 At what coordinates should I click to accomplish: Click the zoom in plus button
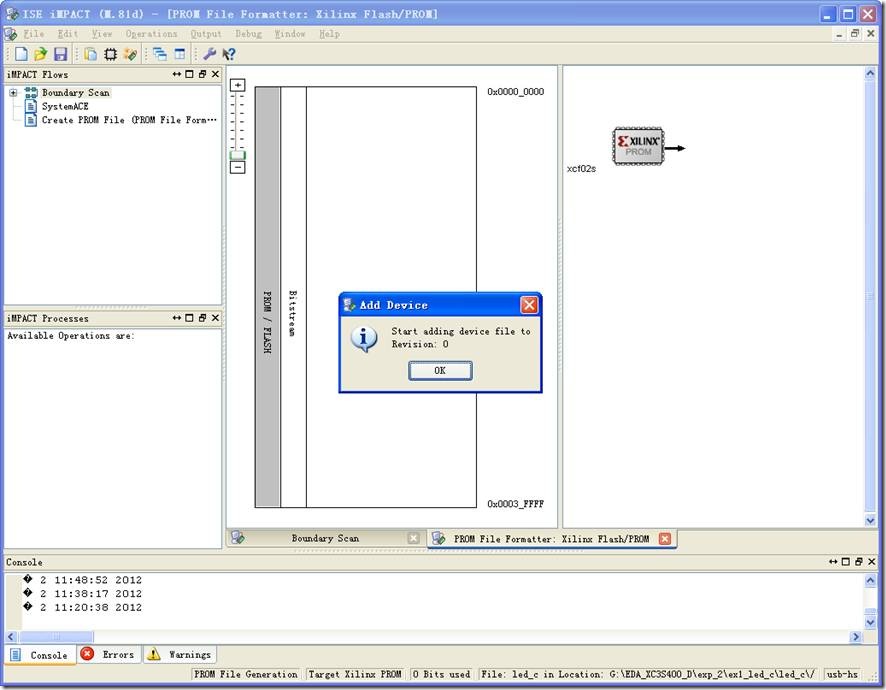(x=237, y=85)
